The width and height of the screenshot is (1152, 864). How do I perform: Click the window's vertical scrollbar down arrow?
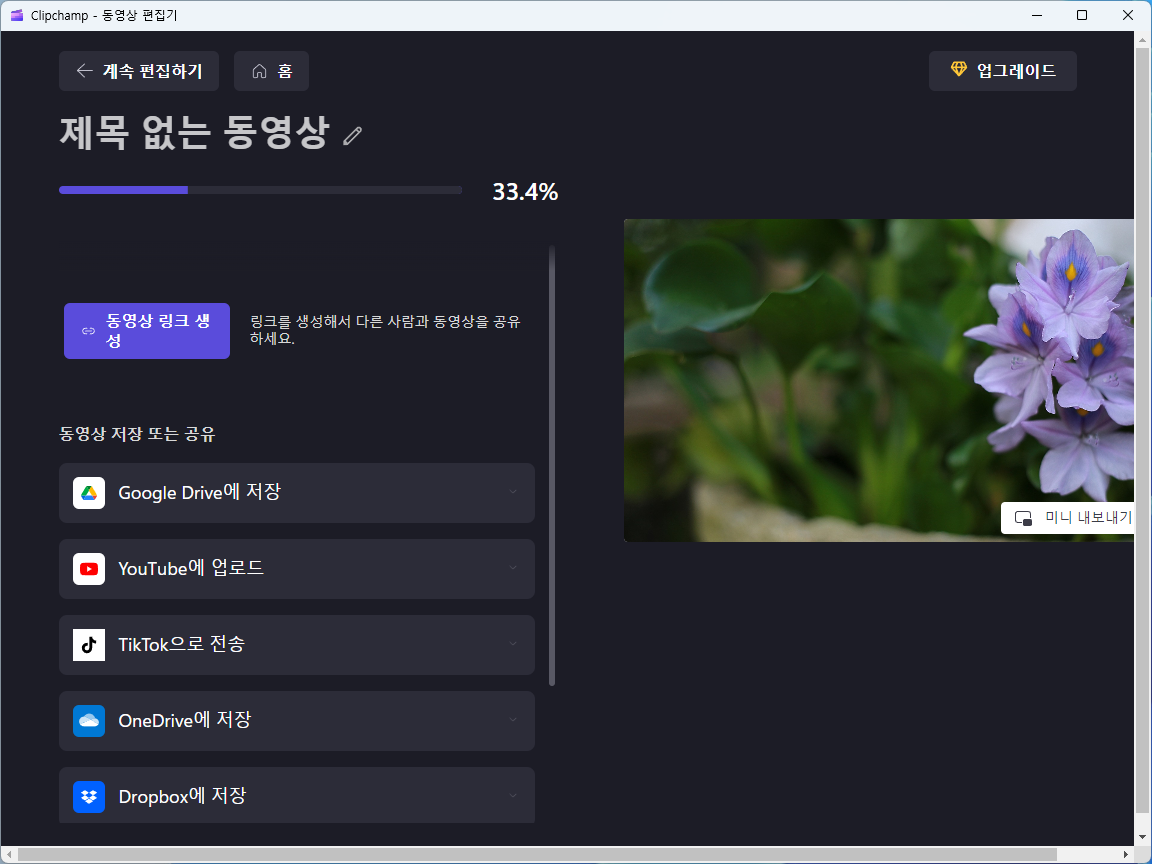coord(1142,837)
